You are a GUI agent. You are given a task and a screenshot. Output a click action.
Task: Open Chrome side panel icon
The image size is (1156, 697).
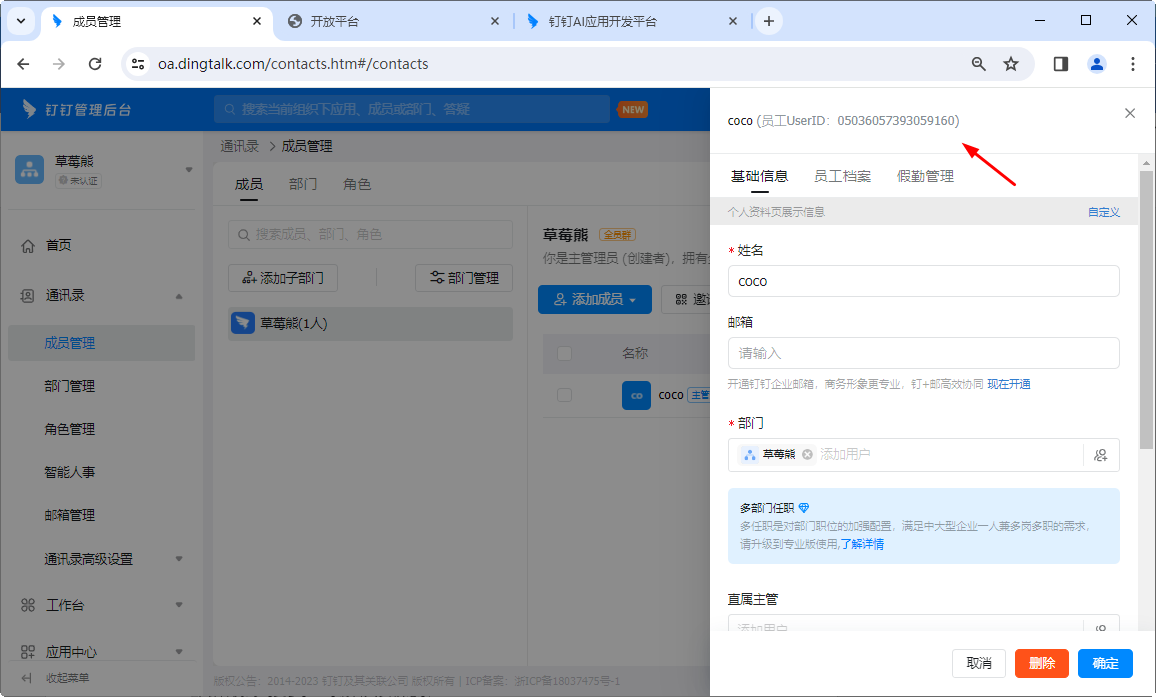pyautogui.click(x=1061, y=64)
